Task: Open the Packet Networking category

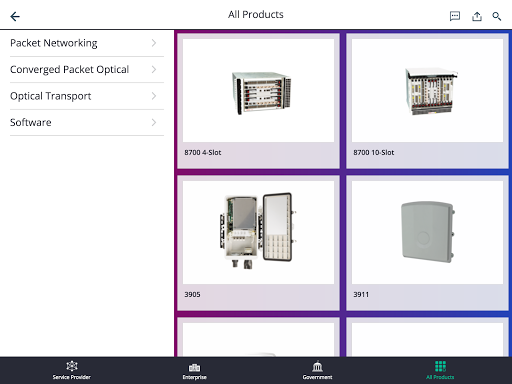Action: (x=87, y=43)
